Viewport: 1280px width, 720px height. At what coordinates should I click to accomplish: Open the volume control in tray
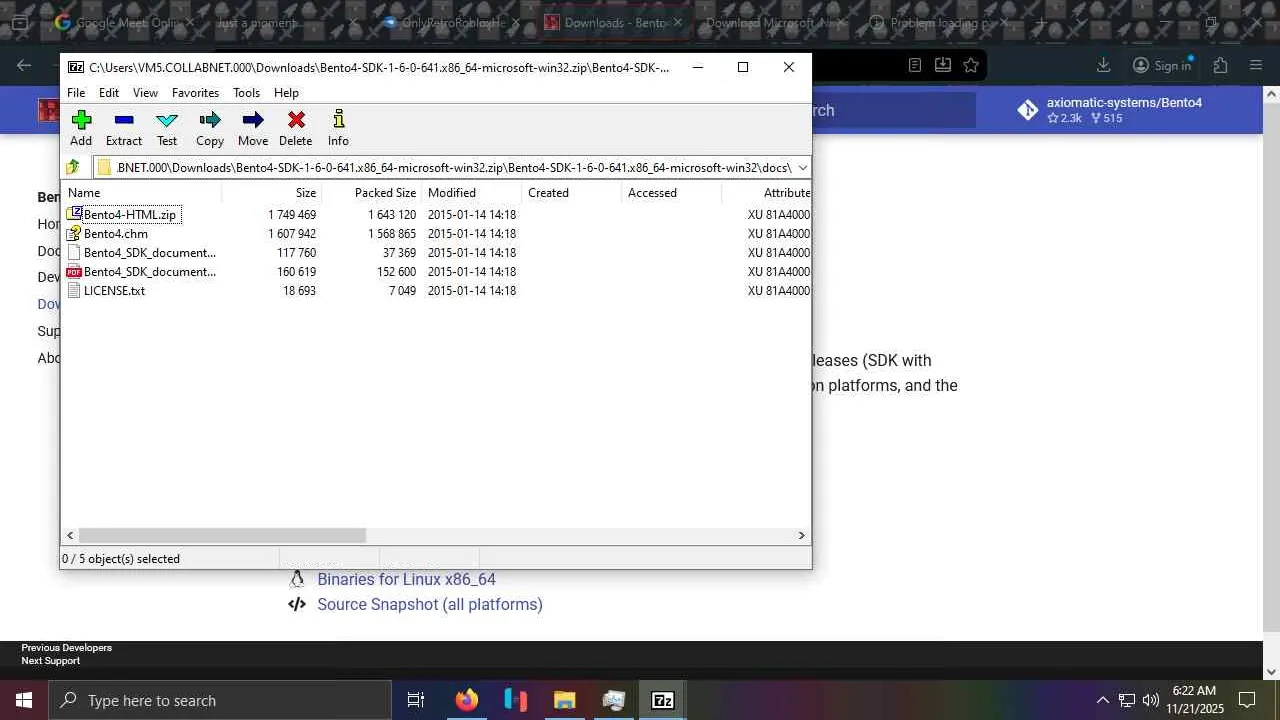[1151, 700]
